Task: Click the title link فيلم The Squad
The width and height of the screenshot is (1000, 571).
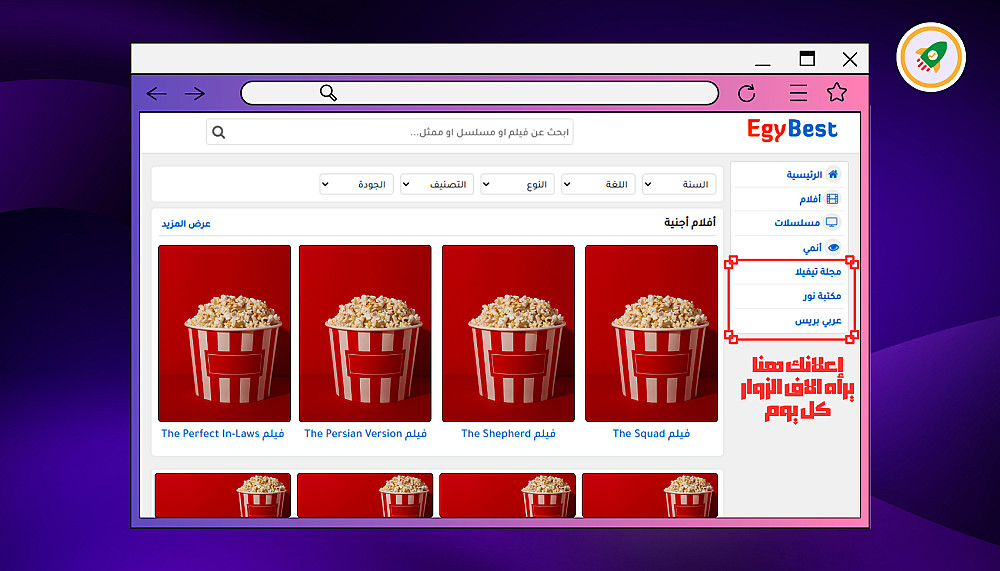Action: [x=651, y=434]
